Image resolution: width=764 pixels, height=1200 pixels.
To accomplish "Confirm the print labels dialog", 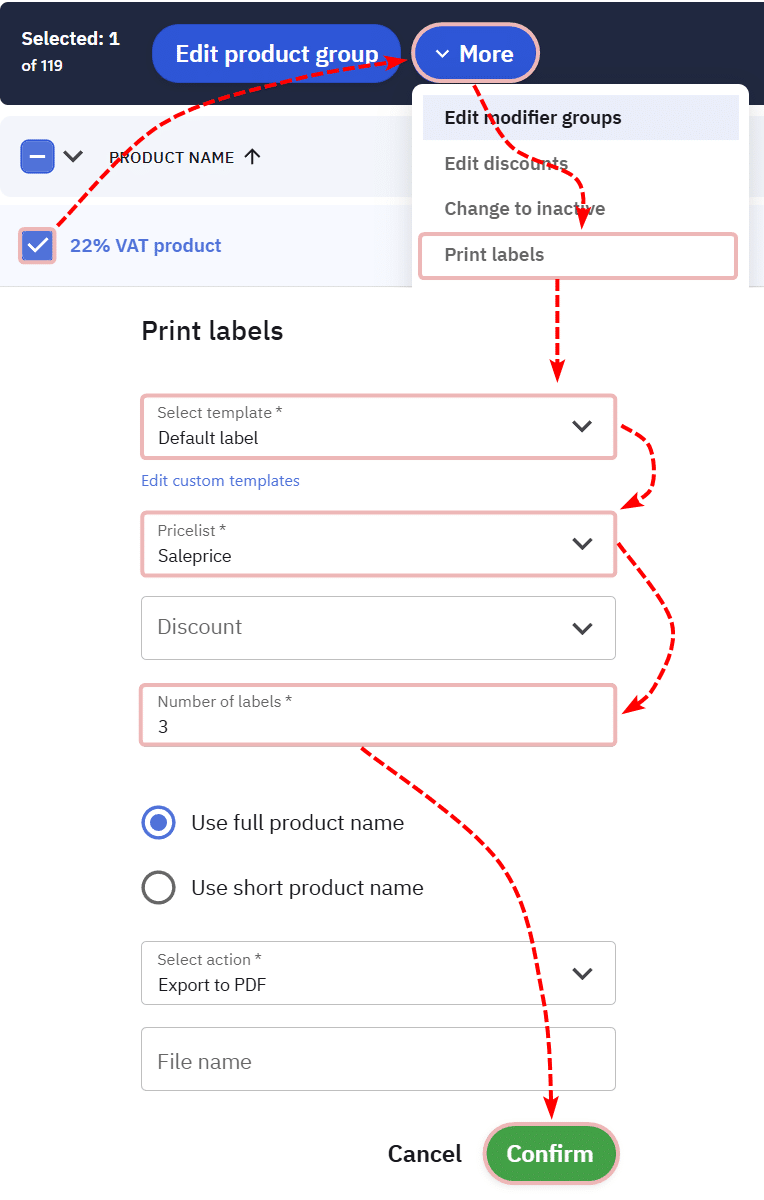I will coord(550,1154).
